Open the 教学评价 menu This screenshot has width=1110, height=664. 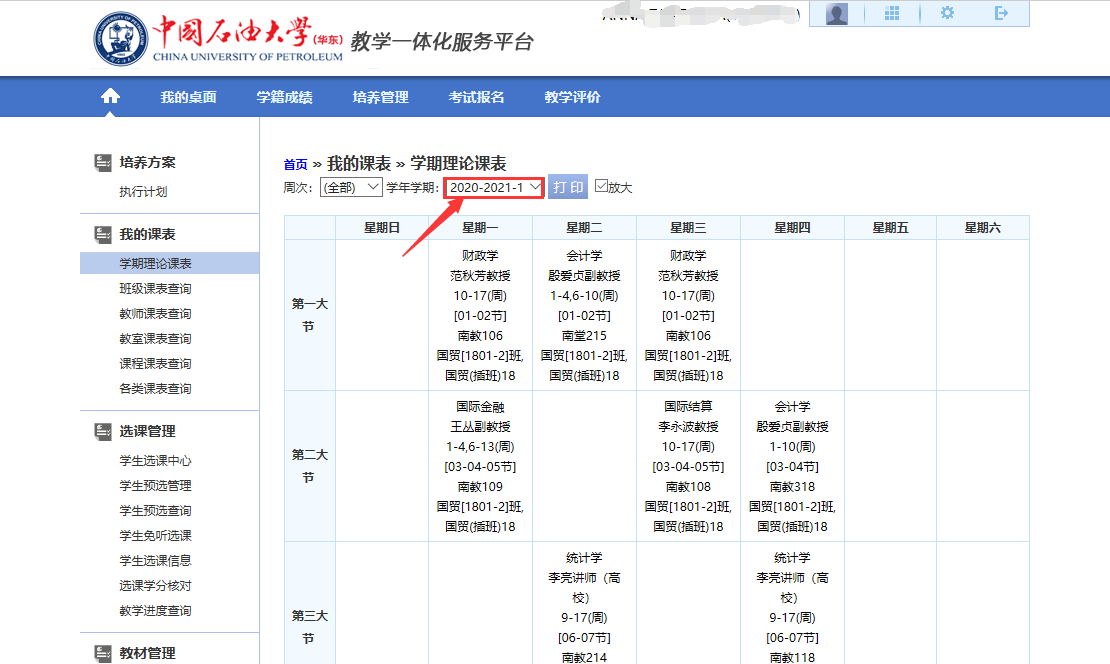[572, 97]
